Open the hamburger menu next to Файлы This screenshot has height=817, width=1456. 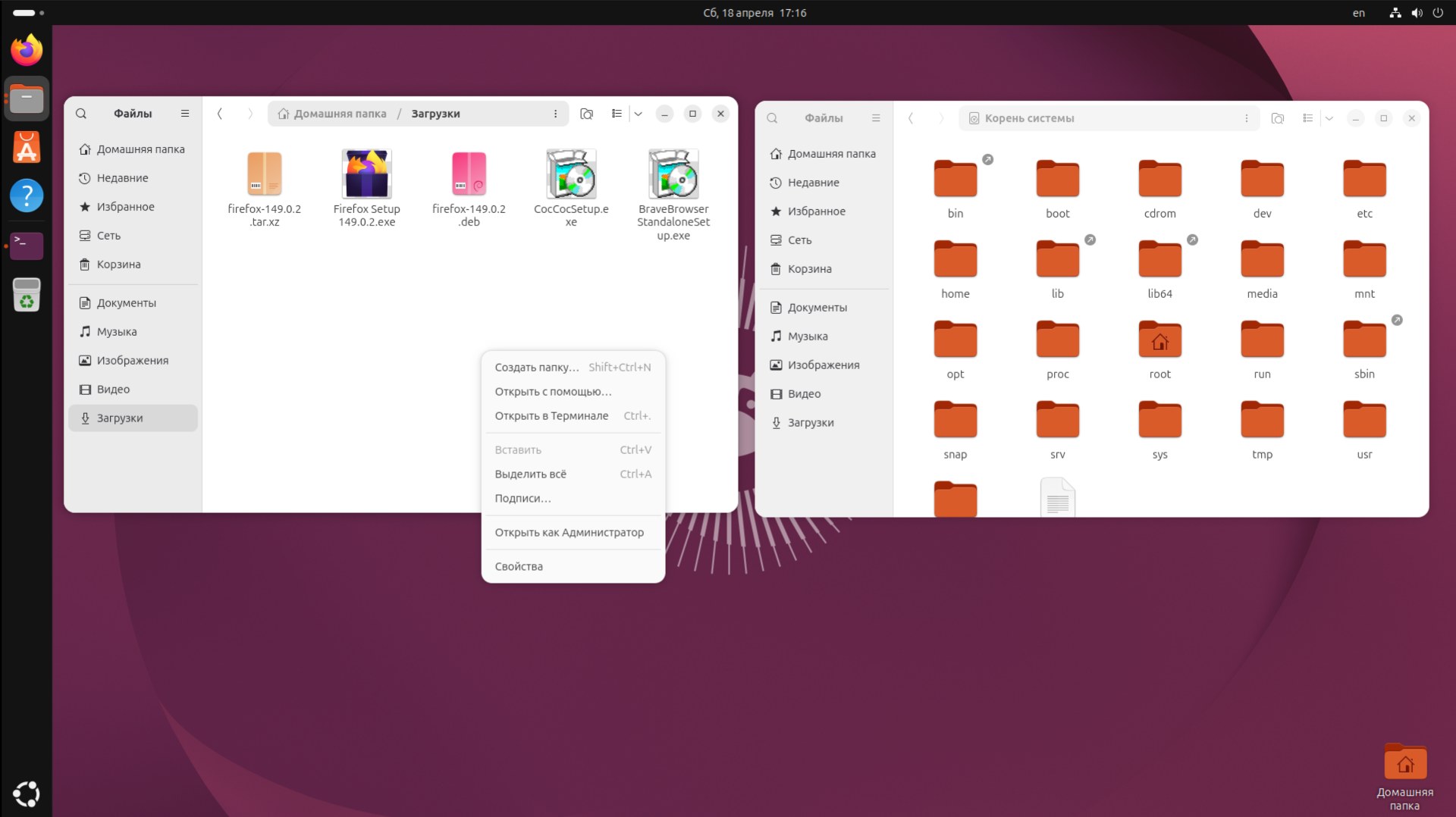185,114
